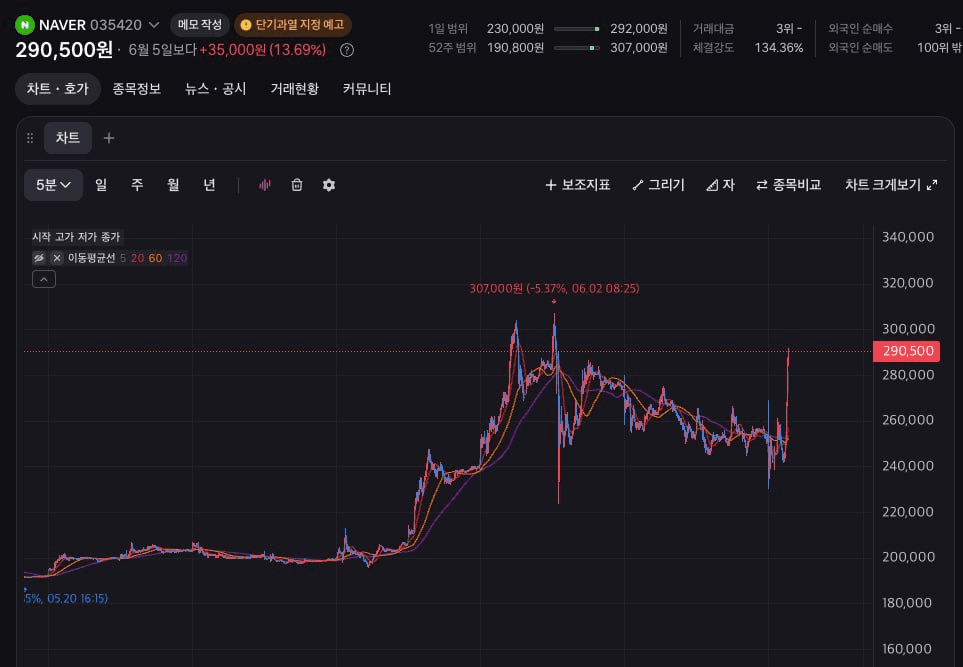The width and height of the screenshot is (963, 667).
Task: Open the 메모 작성 memo button
Action: [200, 25]
